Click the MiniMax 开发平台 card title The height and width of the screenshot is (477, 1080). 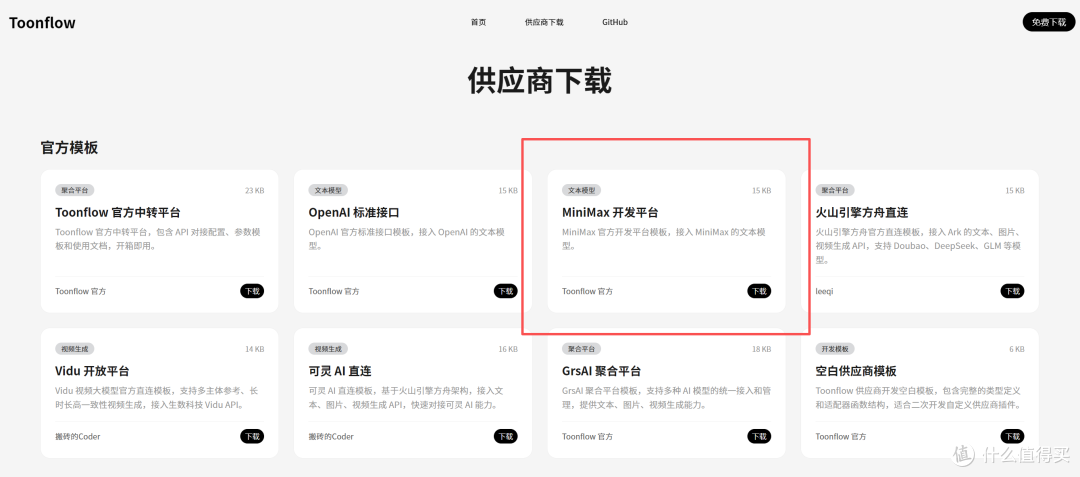[610, 213]
